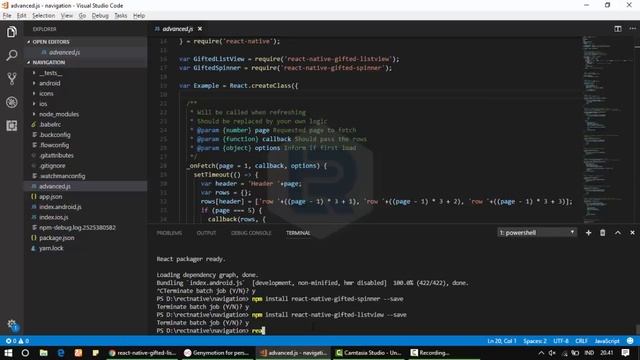Open the Go menu

coord(82,16)
